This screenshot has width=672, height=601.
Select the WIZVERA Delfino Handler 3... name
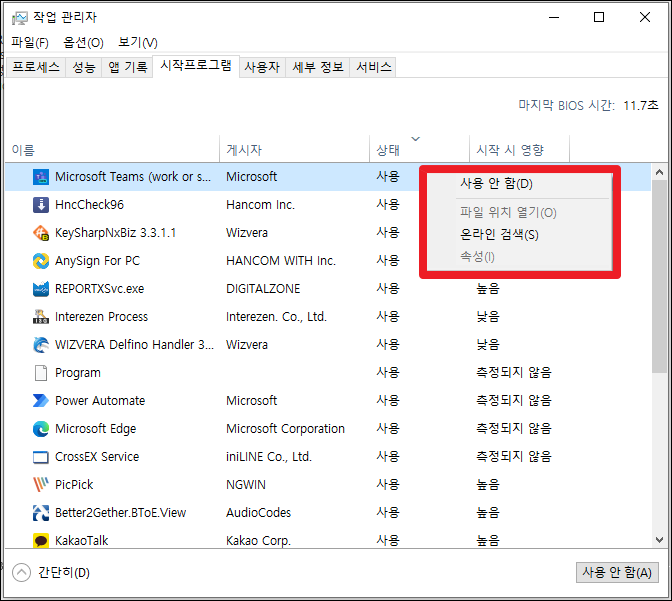(x=135, y=345)
